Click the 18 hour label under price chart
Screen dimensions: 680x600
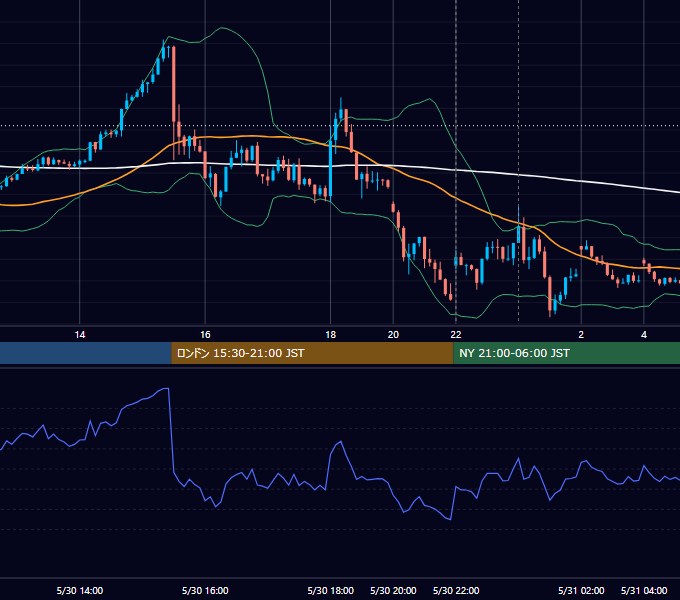pyautogui.click(x=330, y=335)
